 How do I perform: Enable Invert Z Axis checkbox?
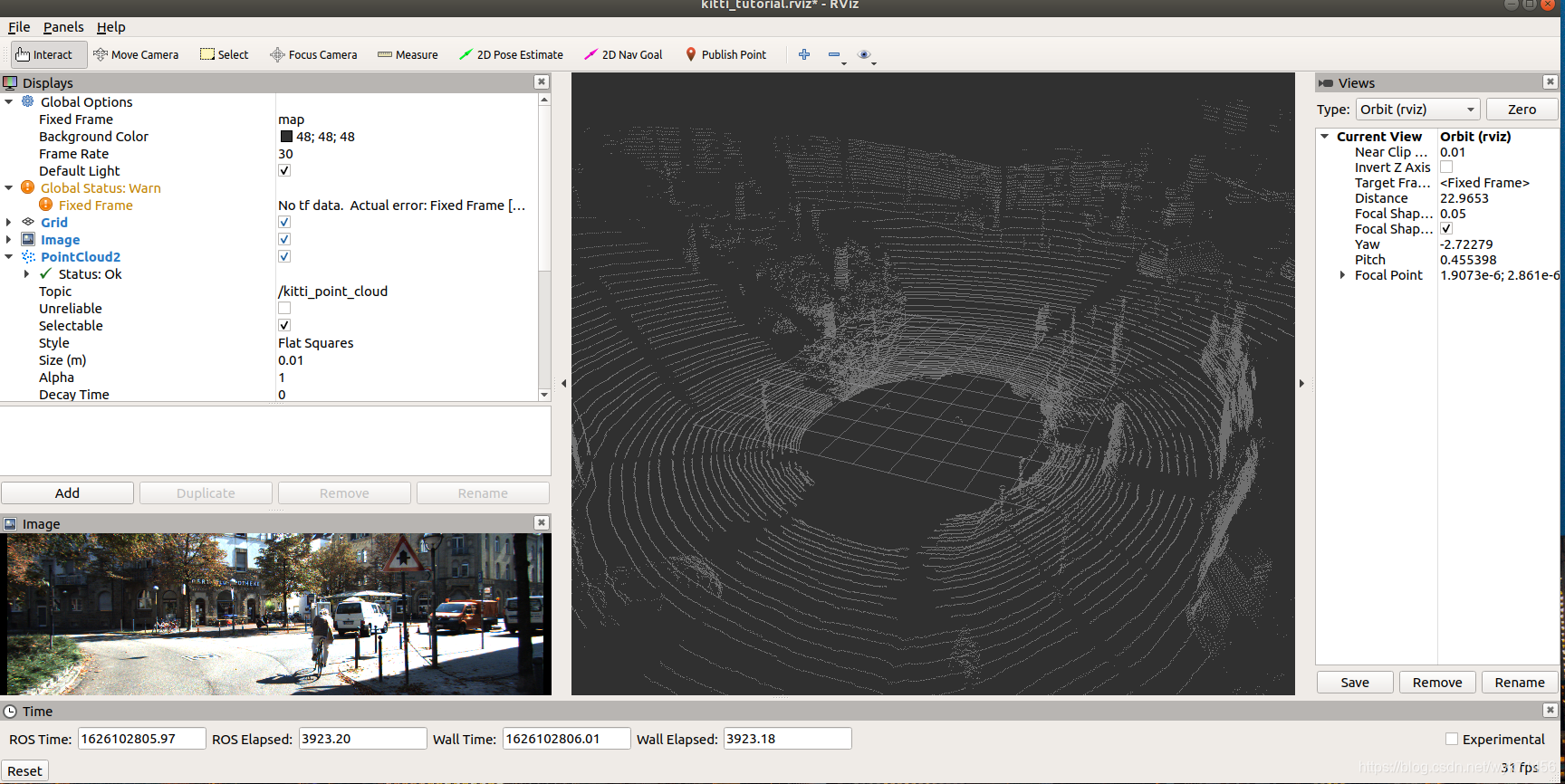pos(1446,167)
